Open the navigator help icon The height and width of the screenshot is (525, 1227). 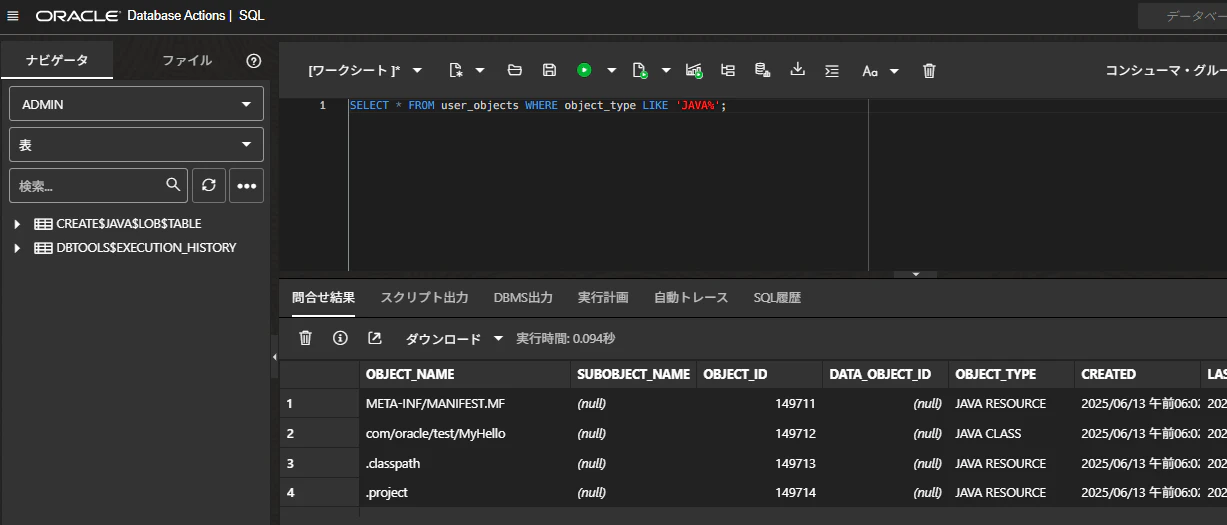[x=254, y=60]
